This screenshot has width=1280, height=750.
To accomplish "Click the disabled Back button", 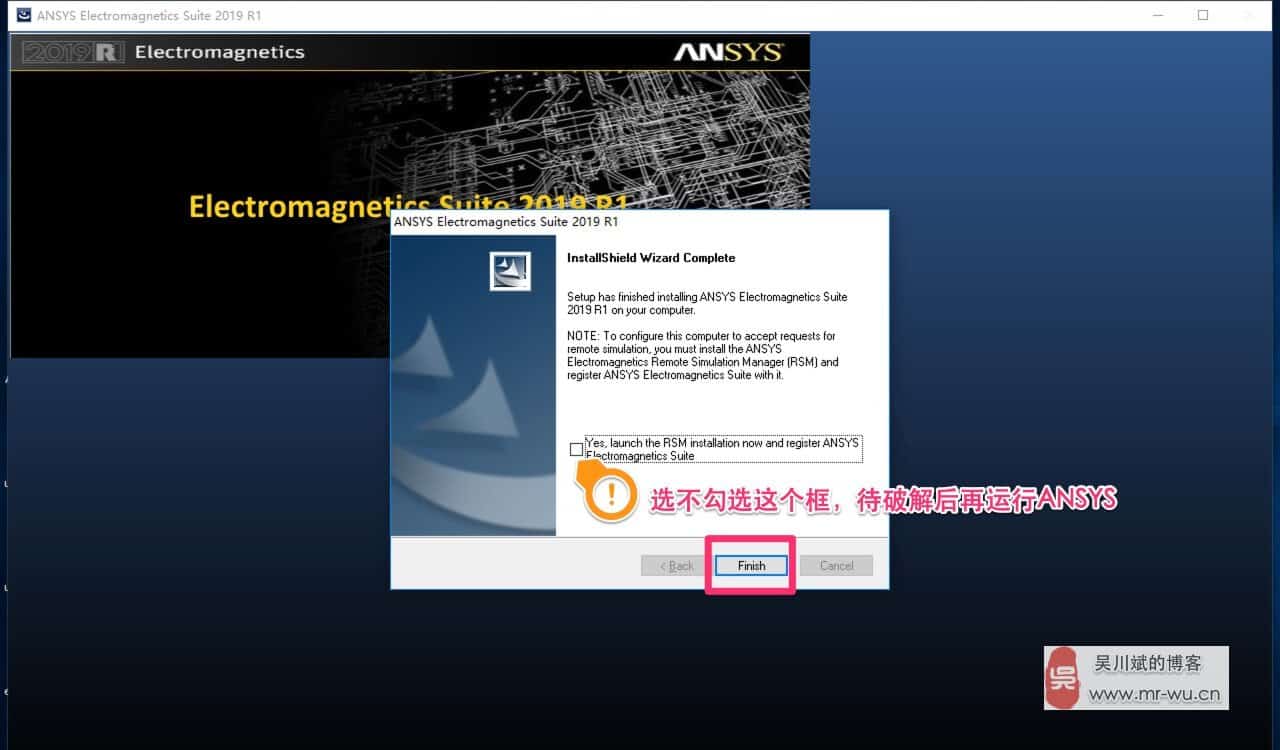I will coord(672,565).
